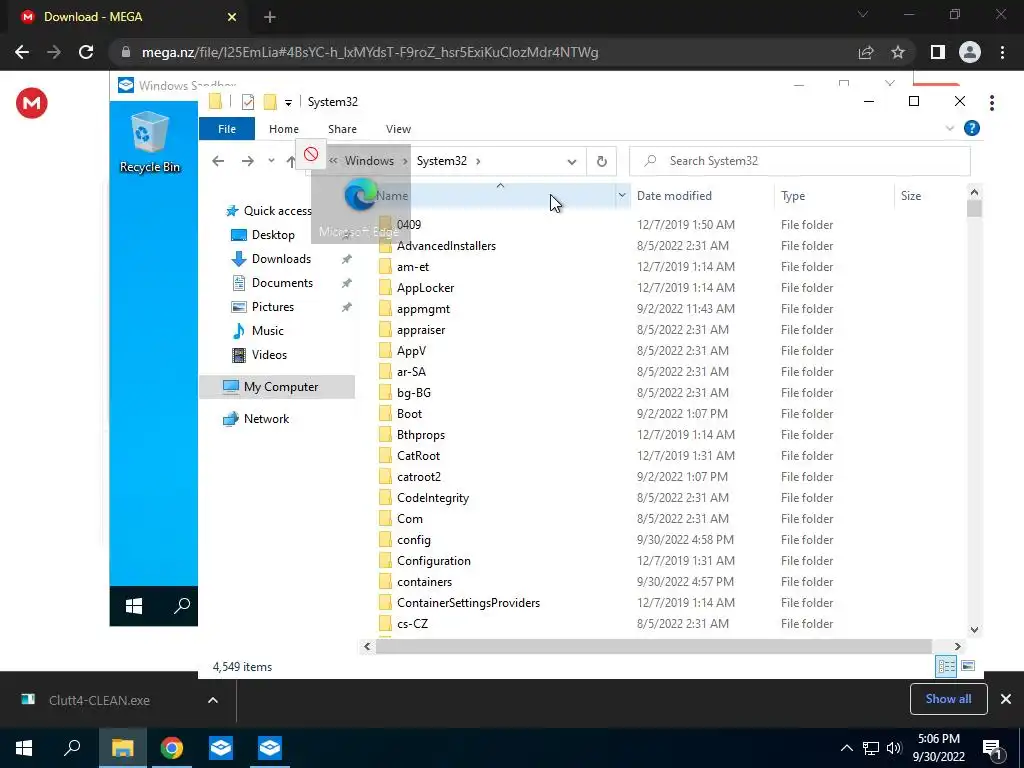Open the Clutt4-CLEAN.exe download item

99,700
